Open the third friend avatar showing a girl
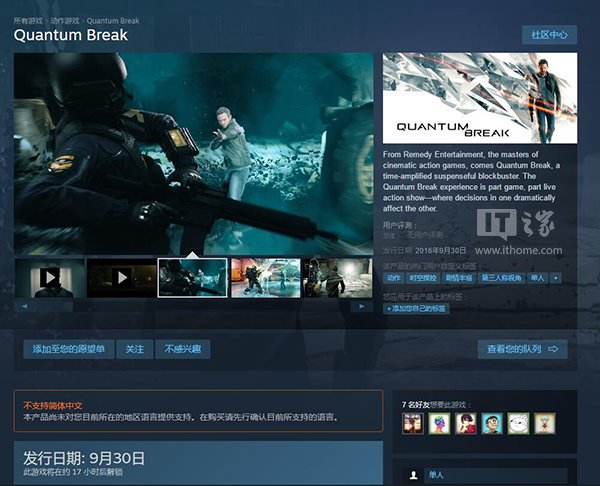The image size is (600, 486). 466,423
